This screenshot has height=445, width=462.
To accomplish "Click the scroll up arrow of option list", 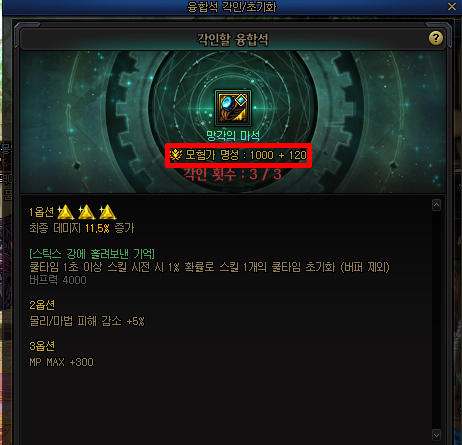I will [436, 205].
